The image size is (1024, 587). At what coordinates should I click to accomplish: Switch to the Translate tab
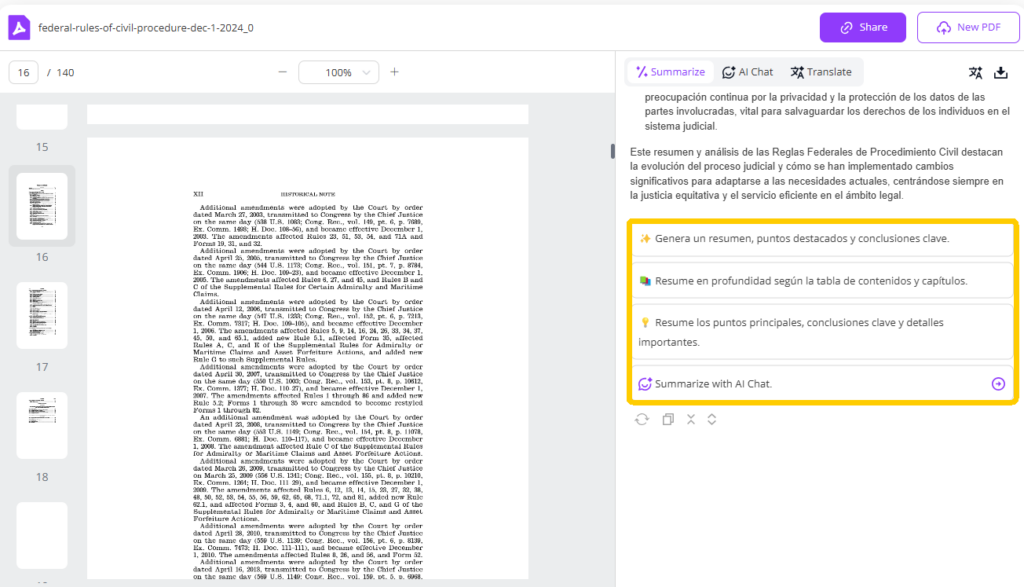822,71
